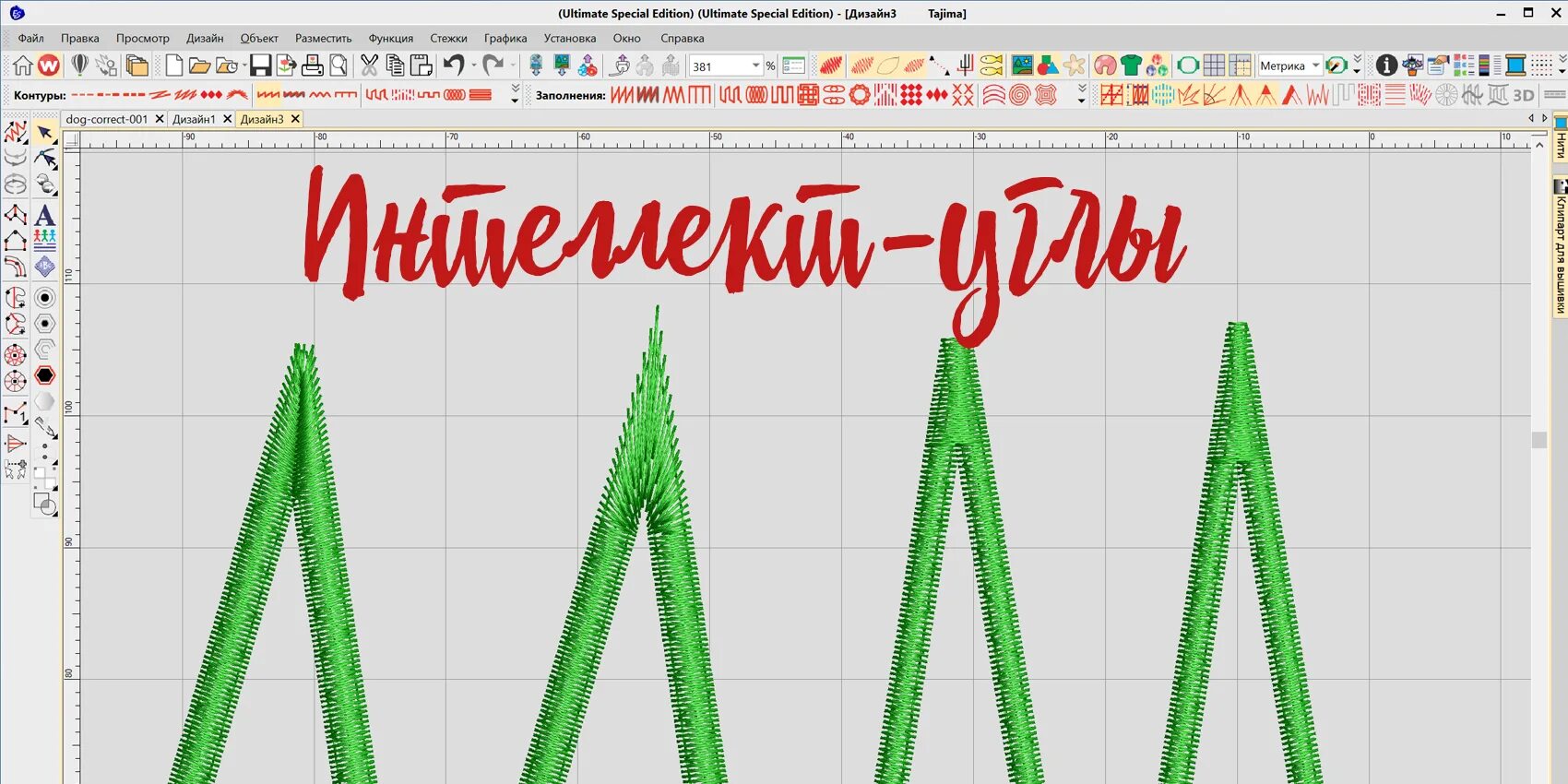Click the hot air balloon icon
This screenshot has height=784, width=1568.
tap(80, 65)
